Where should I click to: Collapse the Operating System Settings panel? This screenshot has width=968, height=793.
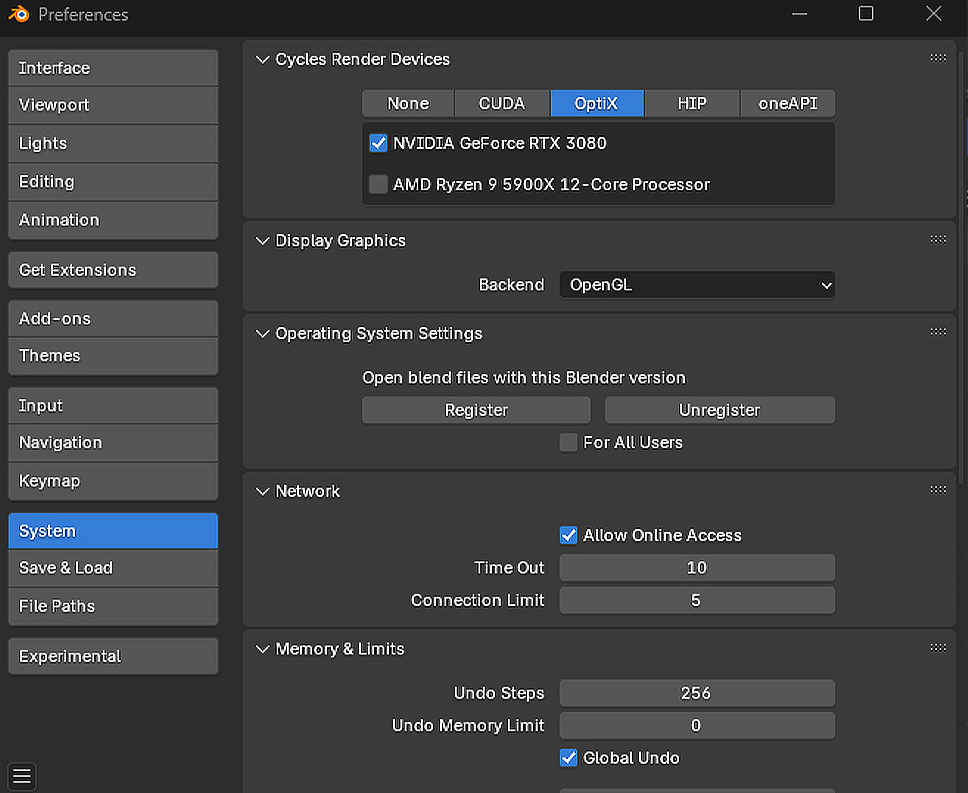[262, 334]
